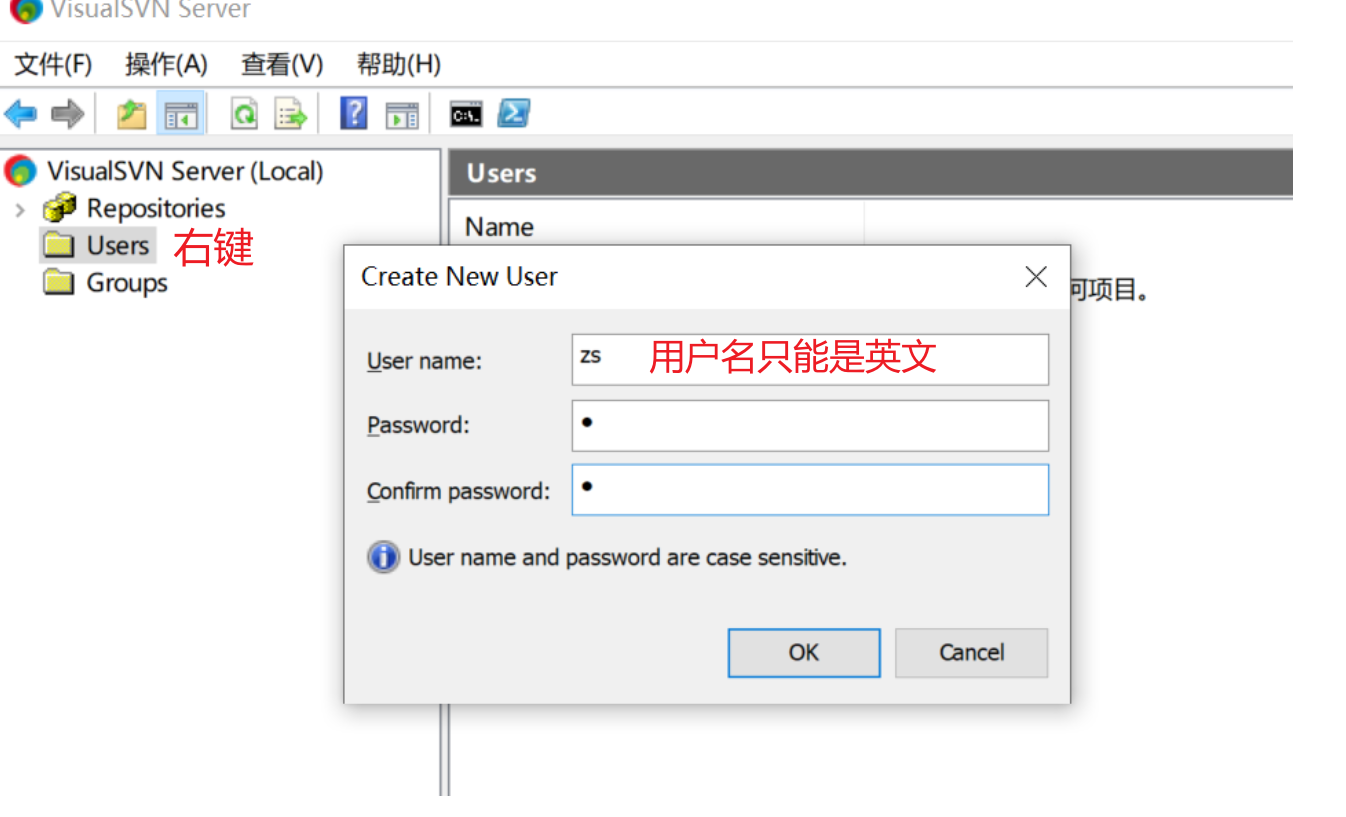
Task: Launch the command prompt toolbar icon
Action: point(466,114)
